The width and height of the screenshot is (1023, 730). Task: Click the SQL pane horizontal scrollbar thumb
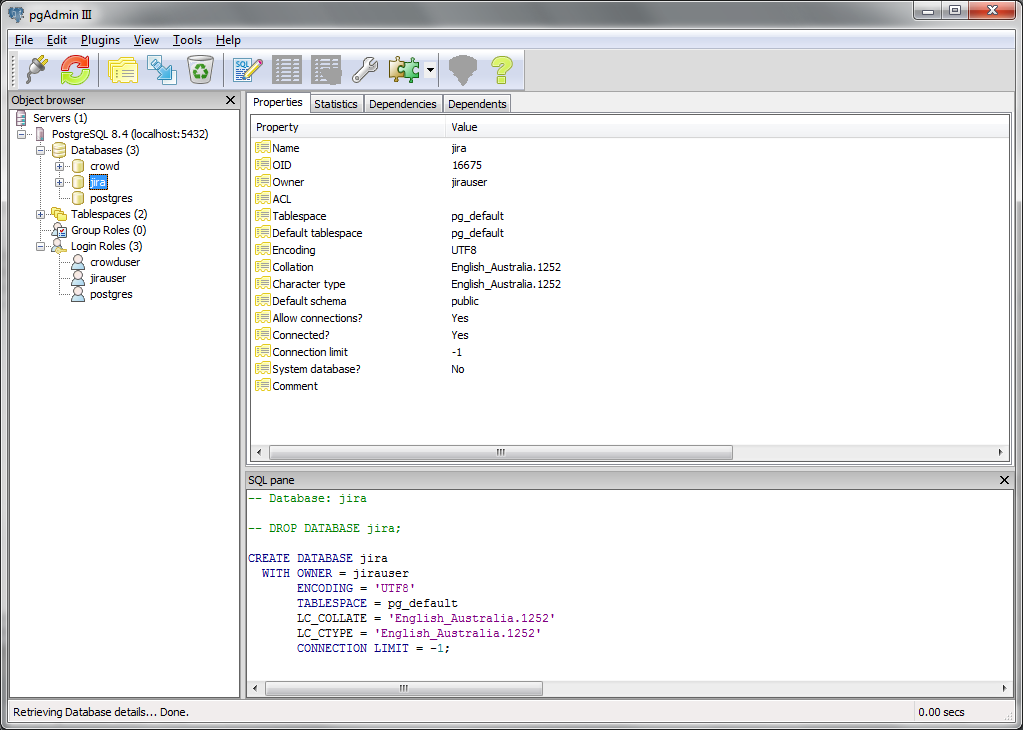404,688
